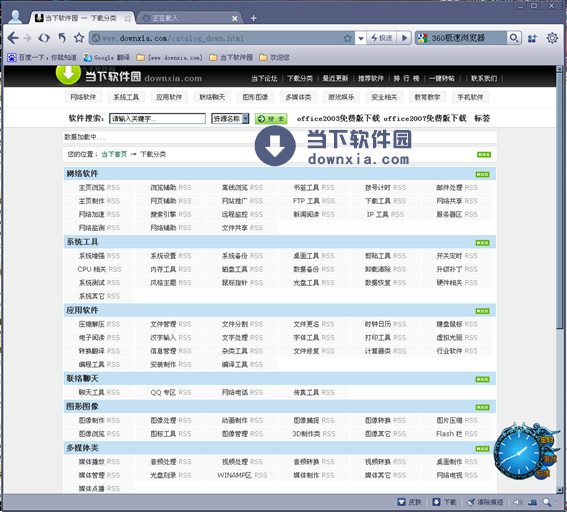This screenshot has height=512, width=567.
Task: Click the RSS badge of 联络聊天 section
Action: point(482,379)
